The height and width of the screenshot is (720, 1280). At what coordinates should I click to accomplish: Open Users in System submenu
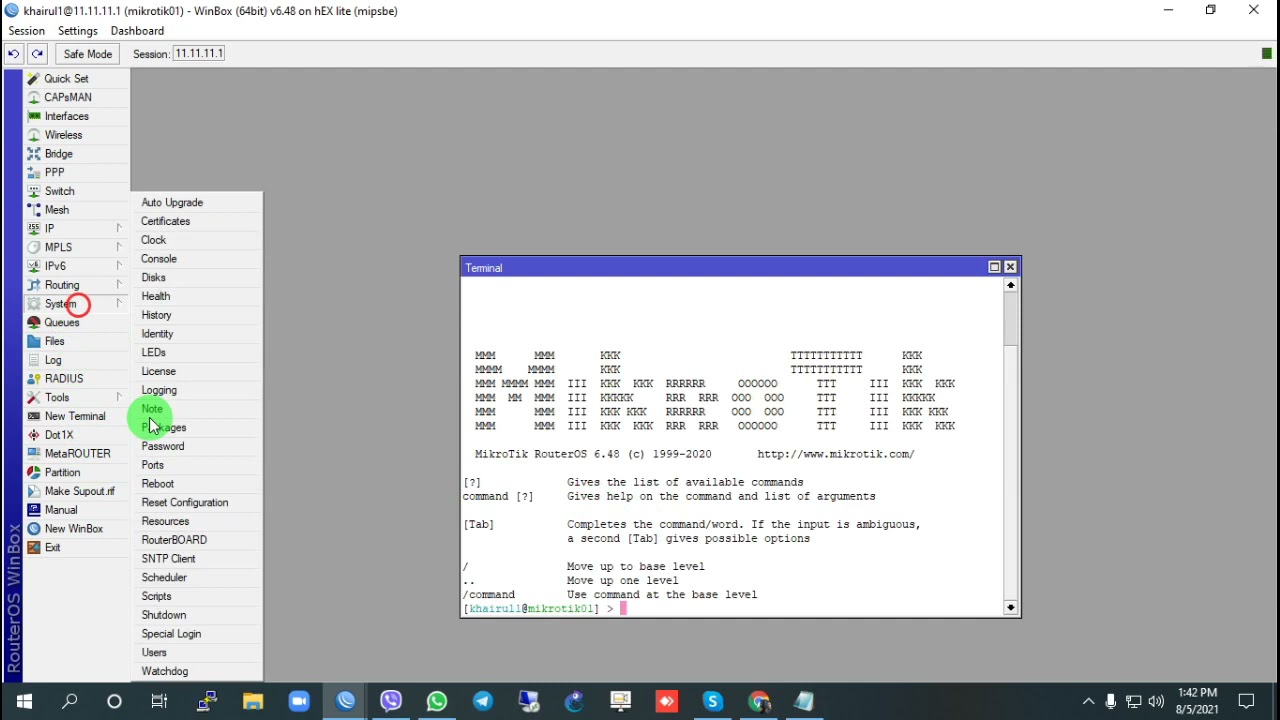[x=154, y=652]
